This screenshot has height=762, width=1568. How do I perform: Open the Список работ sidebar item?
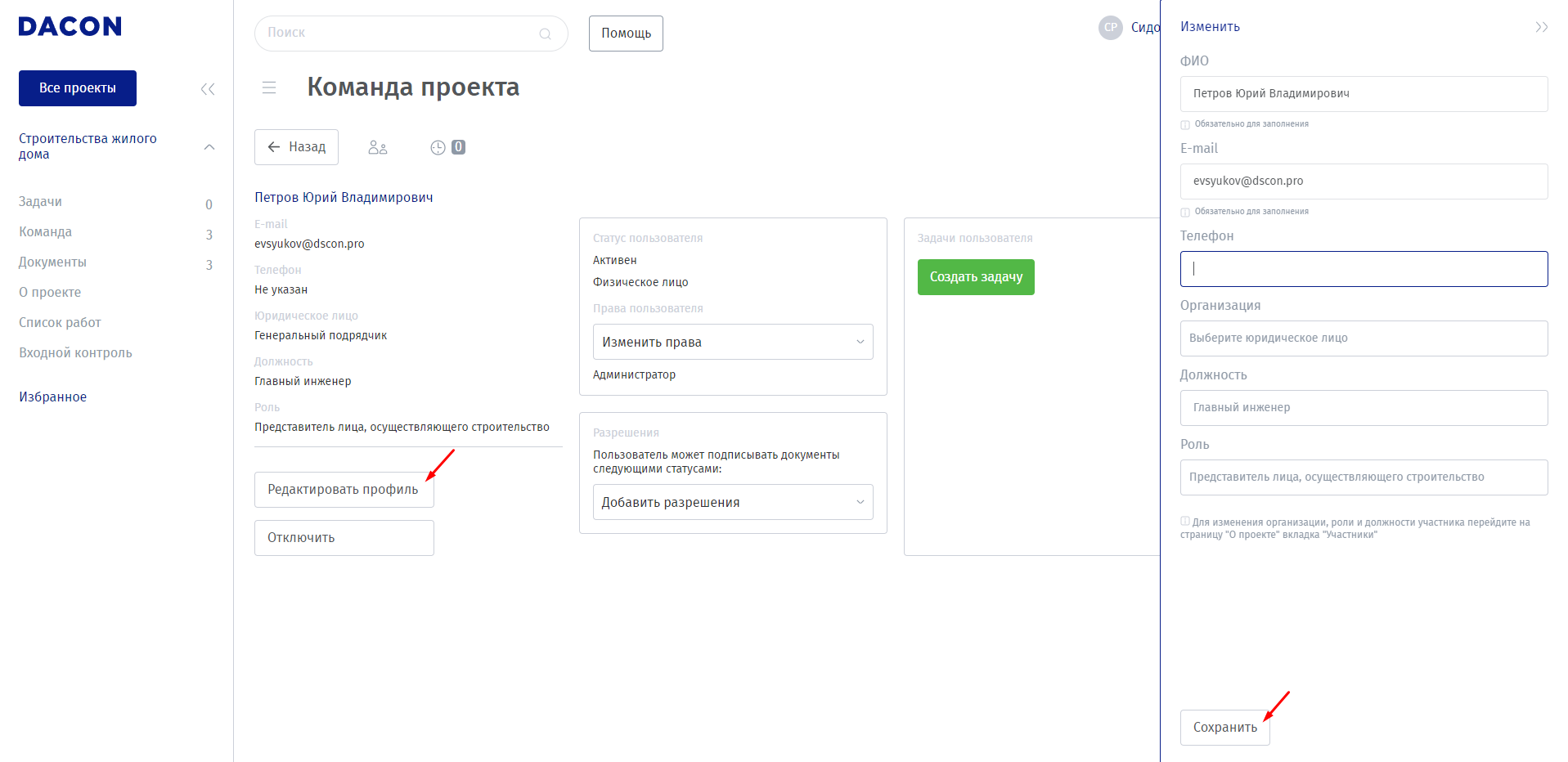60,323
